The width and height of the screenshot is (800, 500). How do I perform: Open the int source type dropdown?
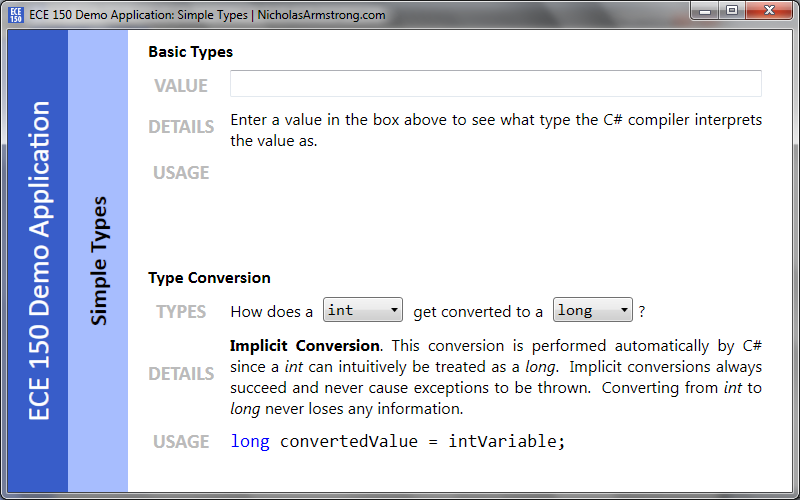(363, 310)
